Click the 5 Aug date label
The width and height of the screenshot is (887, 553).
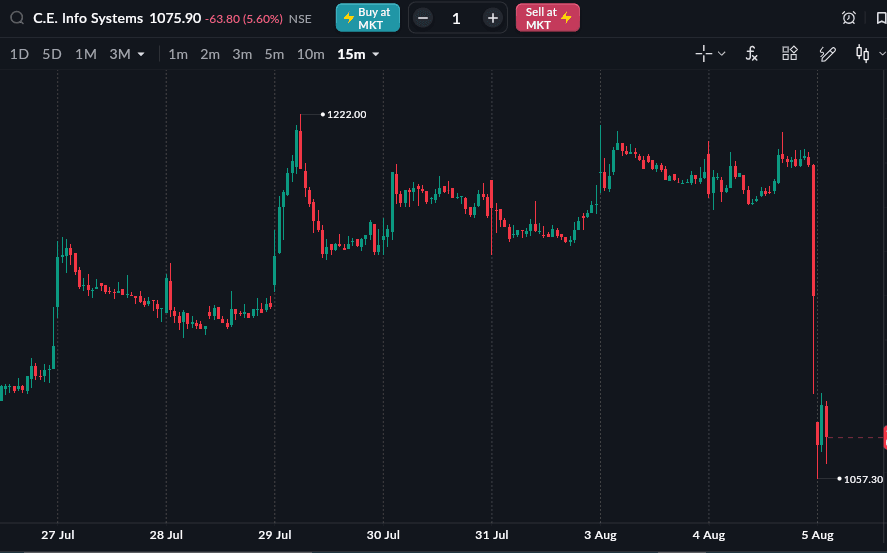[x=817, y=535]
